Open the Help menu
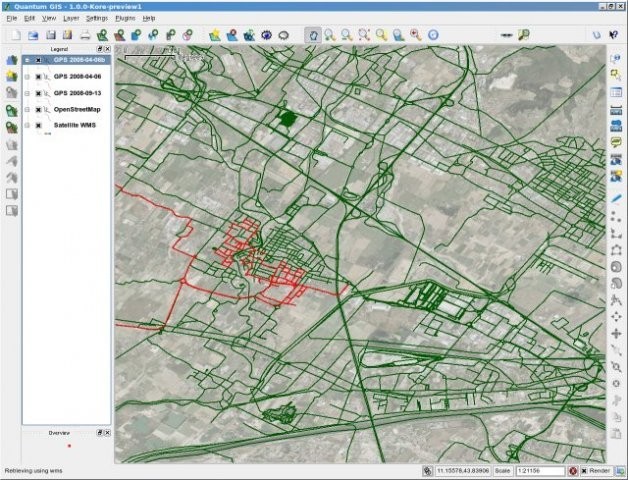Image resolution: width=628 pixels, height=480 pixels. click(149, 18)
